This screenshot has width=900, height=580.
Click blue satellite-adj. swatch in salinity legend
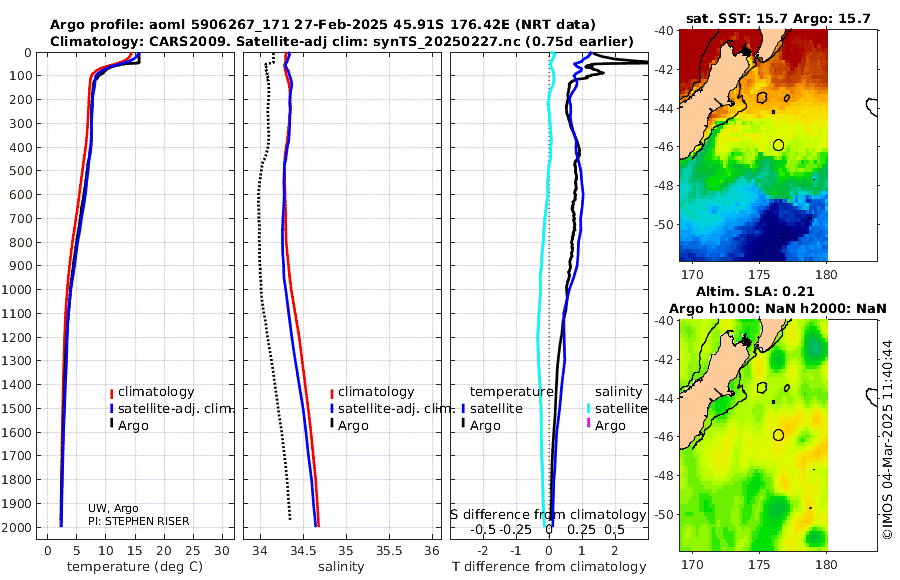332,409
